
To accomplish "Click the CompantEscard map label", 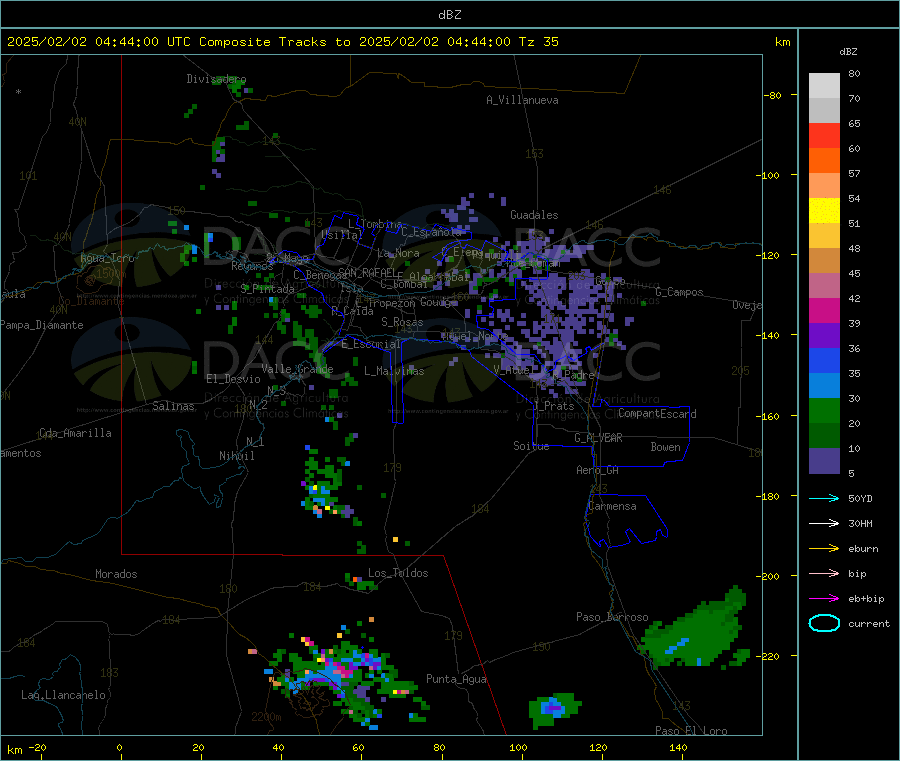I will [x=657, y=413].
